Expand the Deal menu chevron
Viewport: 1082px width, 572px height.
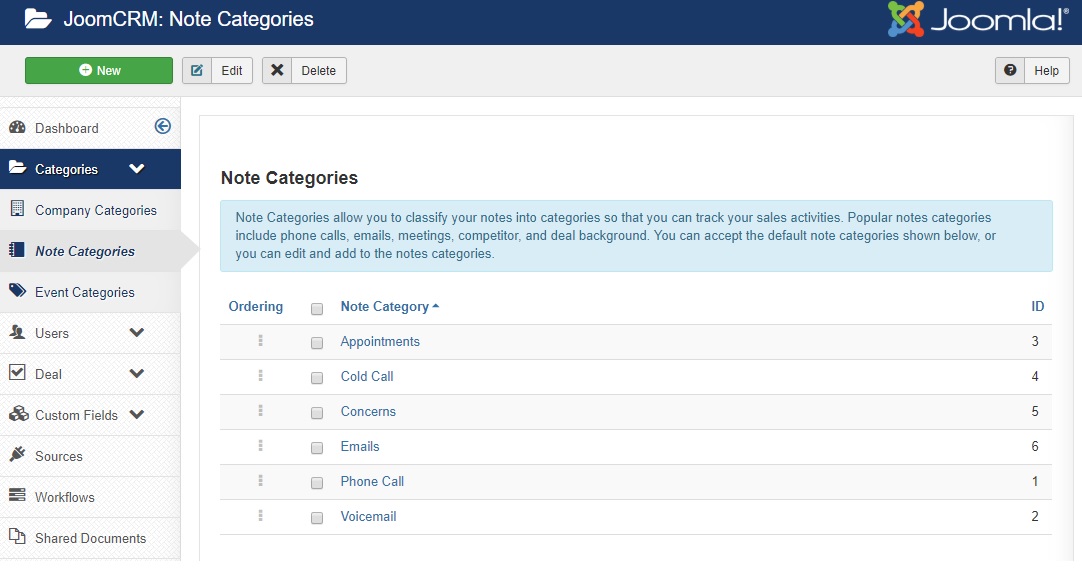pos(137,373)
